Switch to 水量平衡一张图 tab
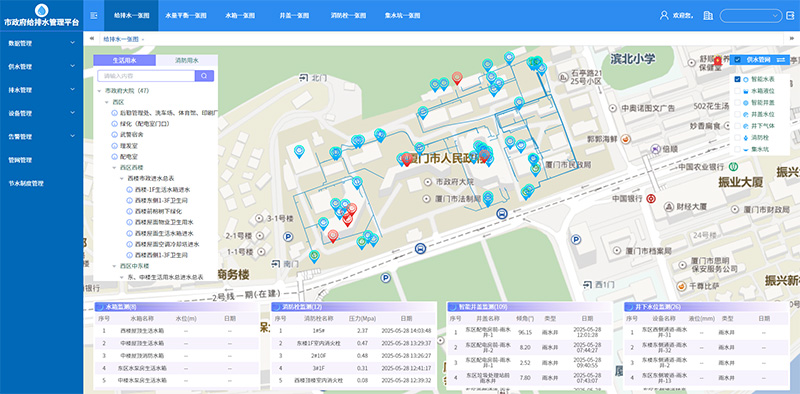This screenshot has height=394, width=800. click(186, 15)
